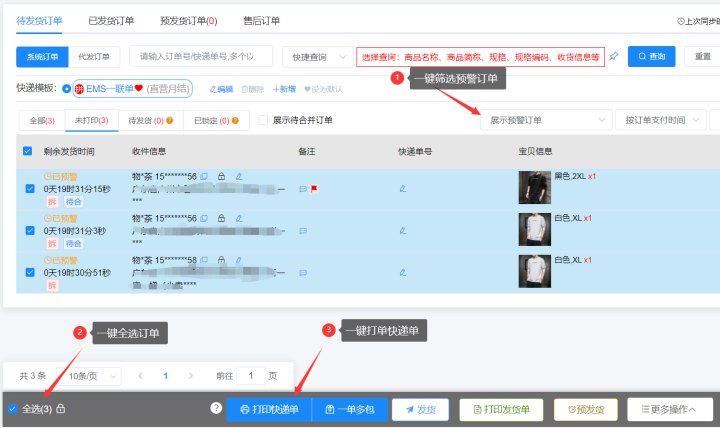The height and width of the screenshot is (428, 720).
Task: Edit the tracking number in the 31分3秒 row
Action: [403, 231]
